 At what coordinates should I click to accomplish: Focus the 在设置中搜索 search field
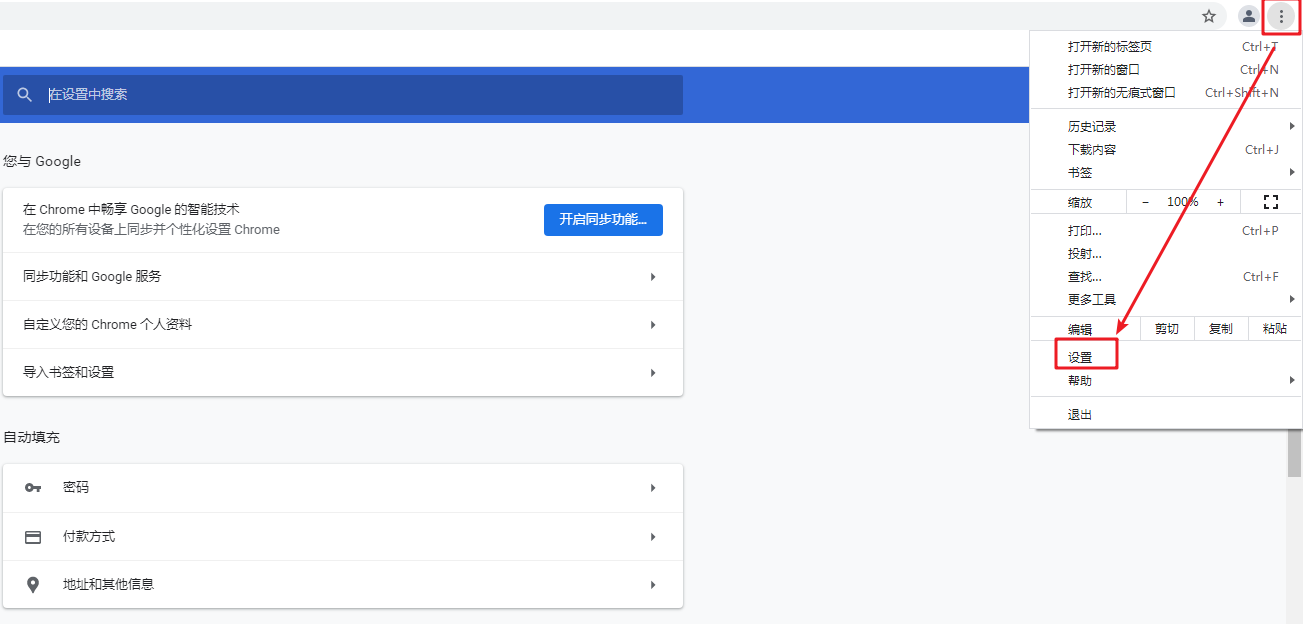click(x=343, y=95)
